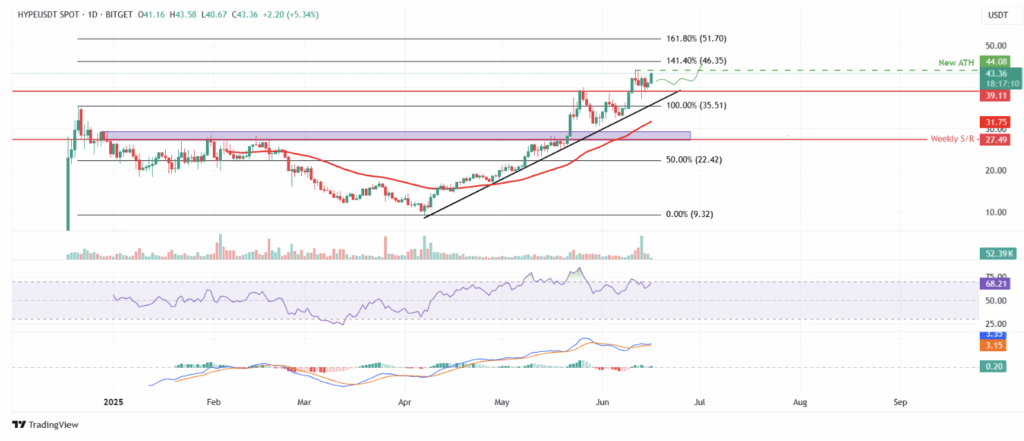The height and width of the screenshot is (441, 1024).
Task: Click the Weekly S/R label
Action: coord(952,140)
